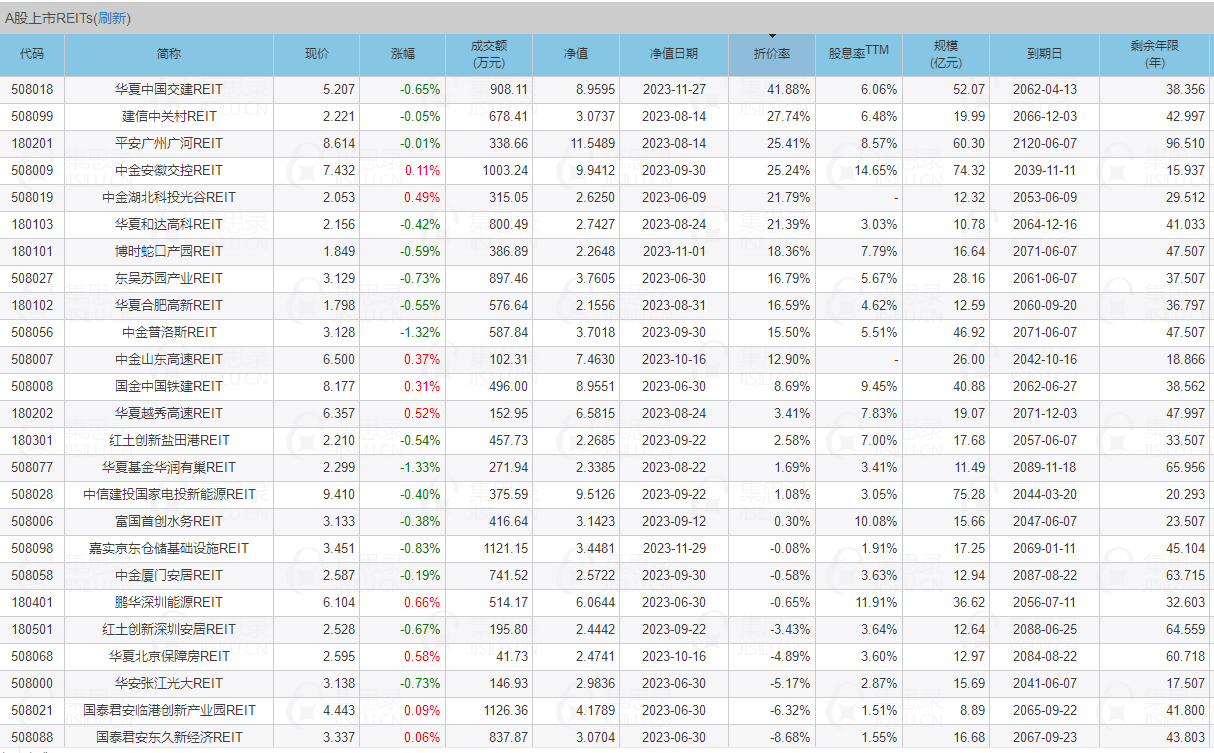
Task: Click the 刷新 refresh link
Action: click(x=112, y=19)
